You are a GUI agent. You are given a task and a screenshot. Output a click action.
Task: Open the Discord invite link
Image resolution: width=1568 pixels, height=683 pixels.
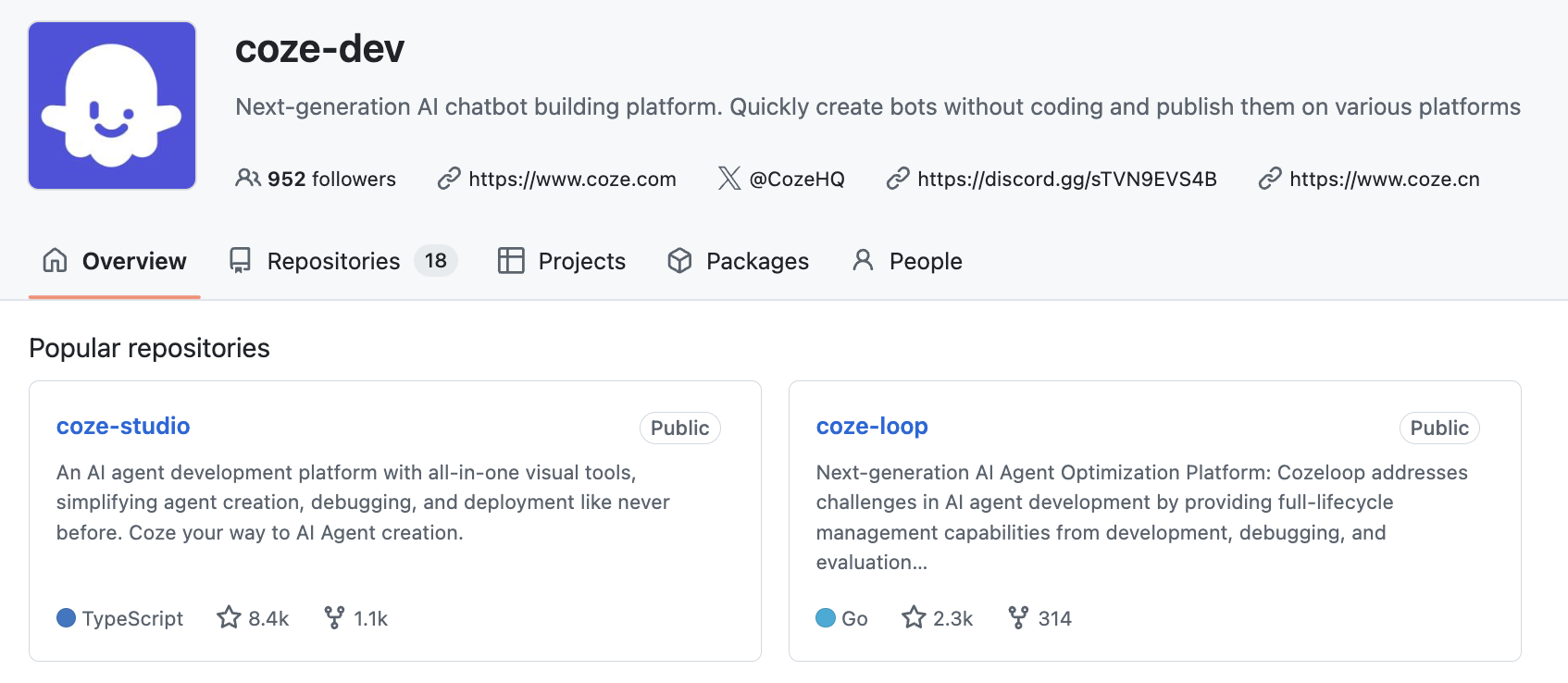(1066, 179)
